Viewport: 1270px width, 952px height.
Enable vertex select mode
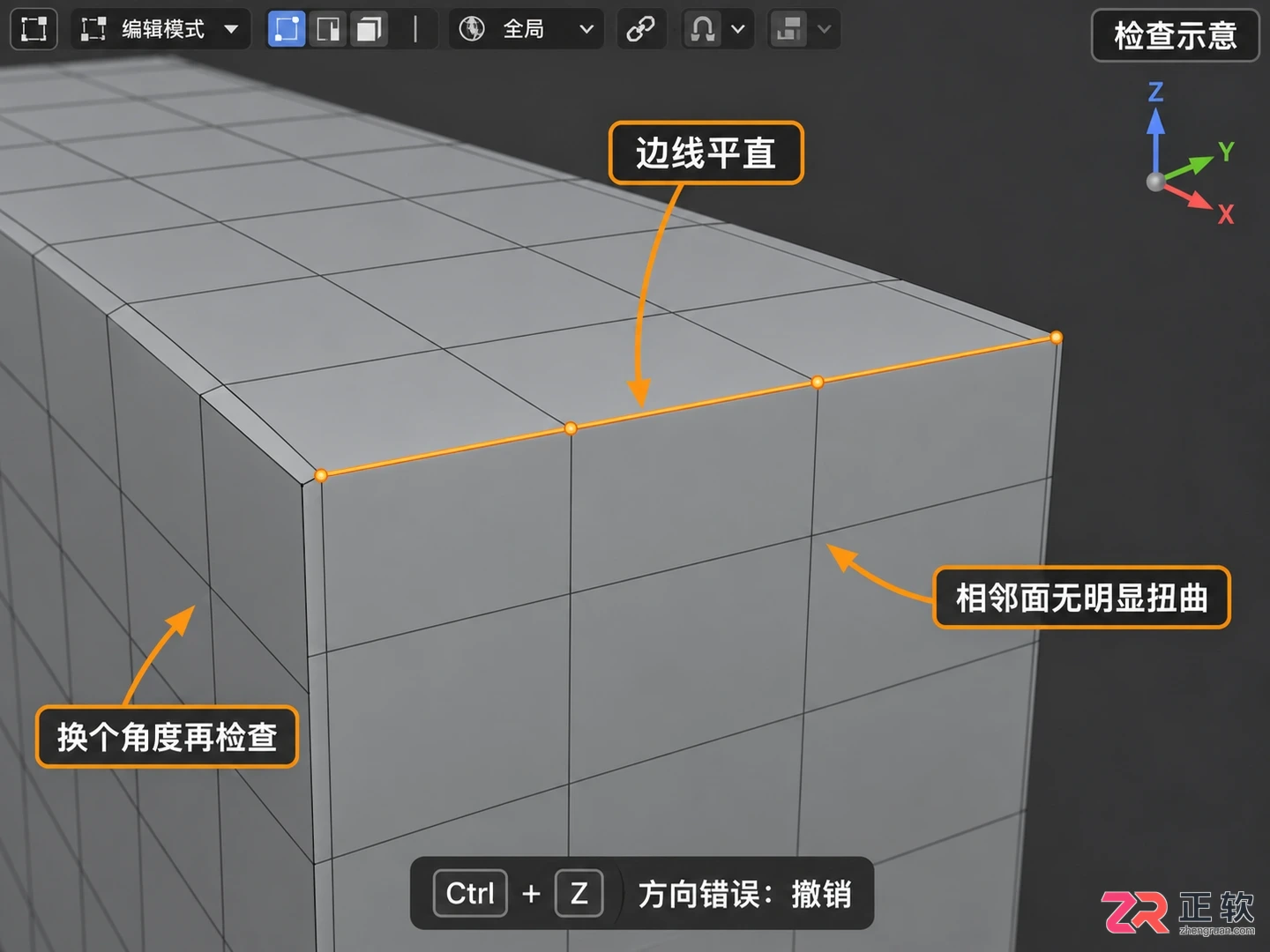tap(287, 29)
